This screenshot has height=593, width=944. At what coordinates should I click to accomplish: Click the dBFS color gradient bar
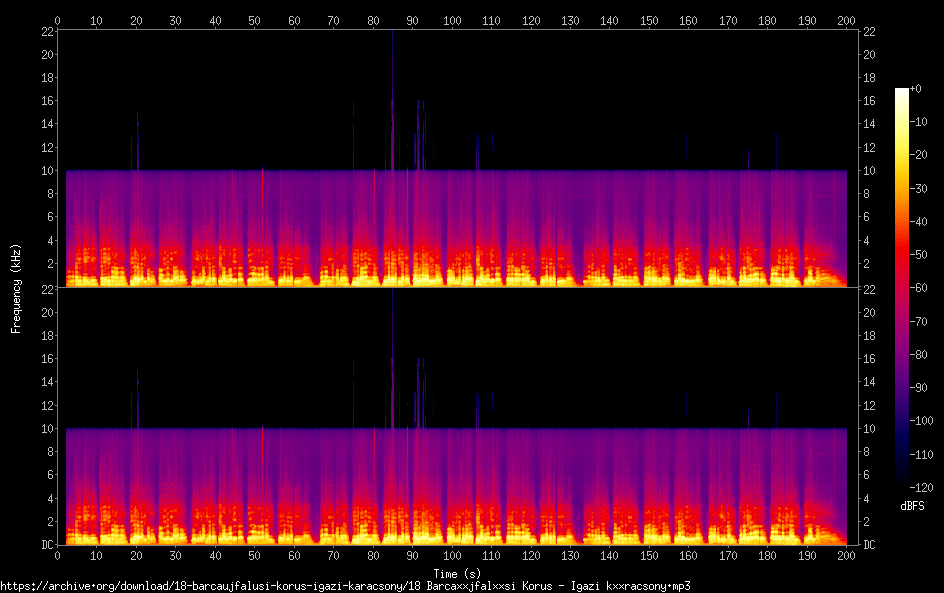pos(901,288)
